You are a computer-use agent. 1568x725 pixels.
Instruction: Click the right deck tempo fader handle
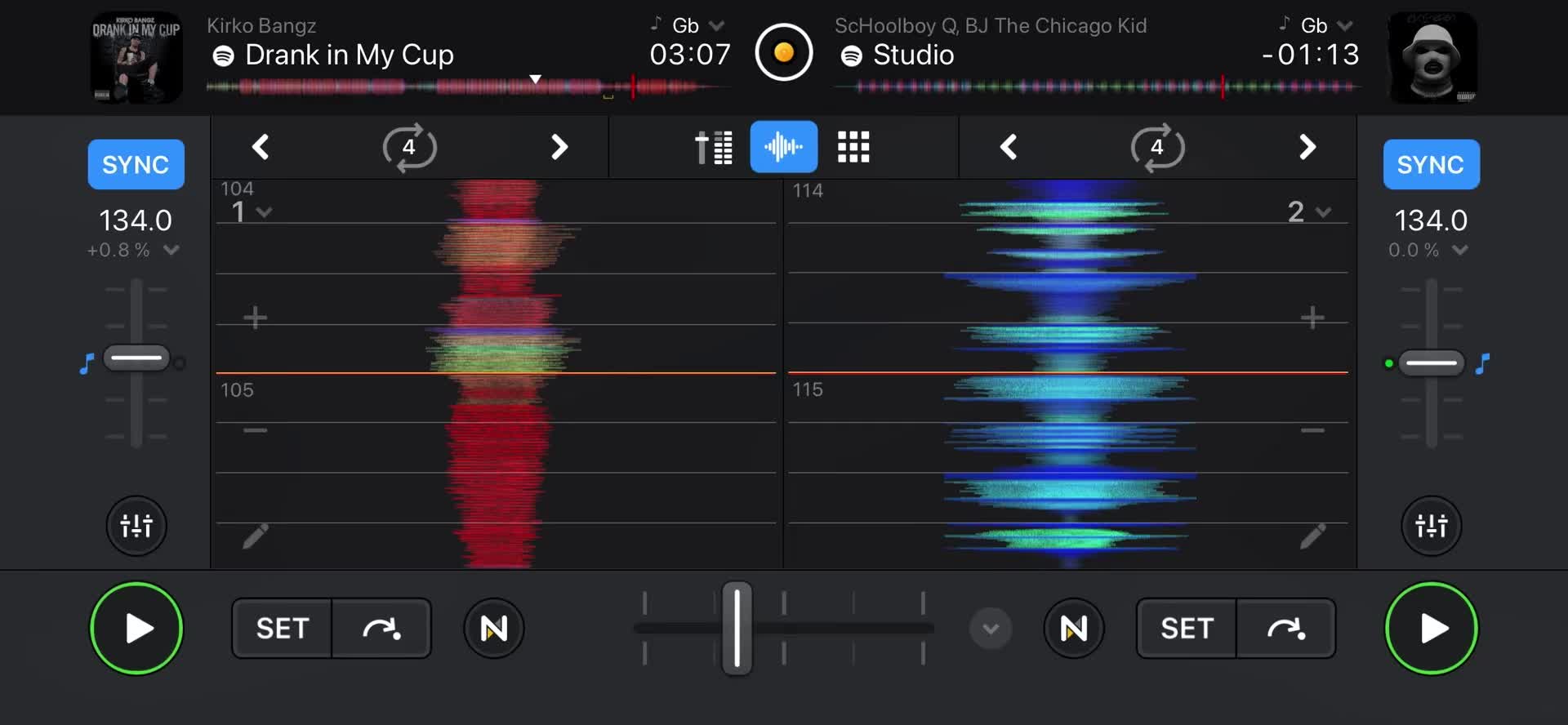click(x=1432, y=362)
